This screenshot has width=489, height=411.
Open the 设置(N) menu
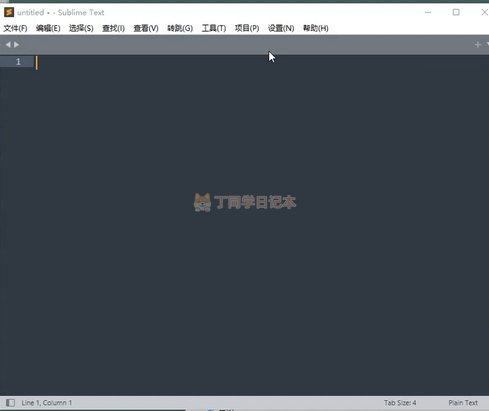coord(281,28)
